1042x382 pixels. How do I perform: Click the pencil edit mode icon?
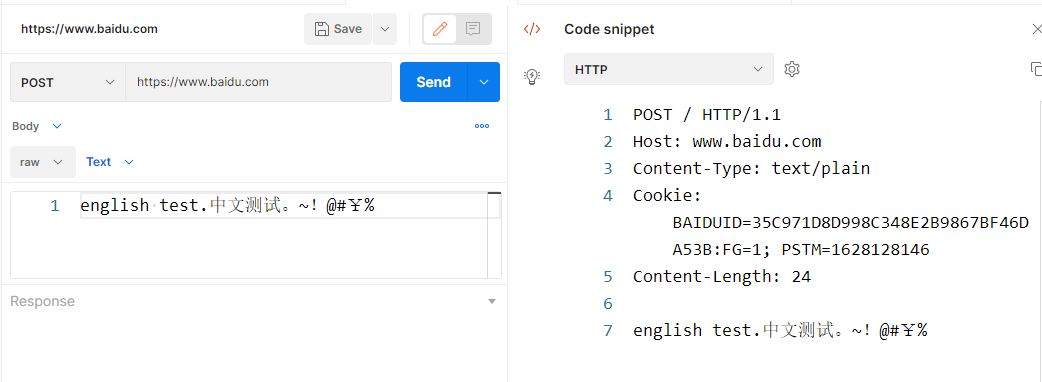point(440,29)
